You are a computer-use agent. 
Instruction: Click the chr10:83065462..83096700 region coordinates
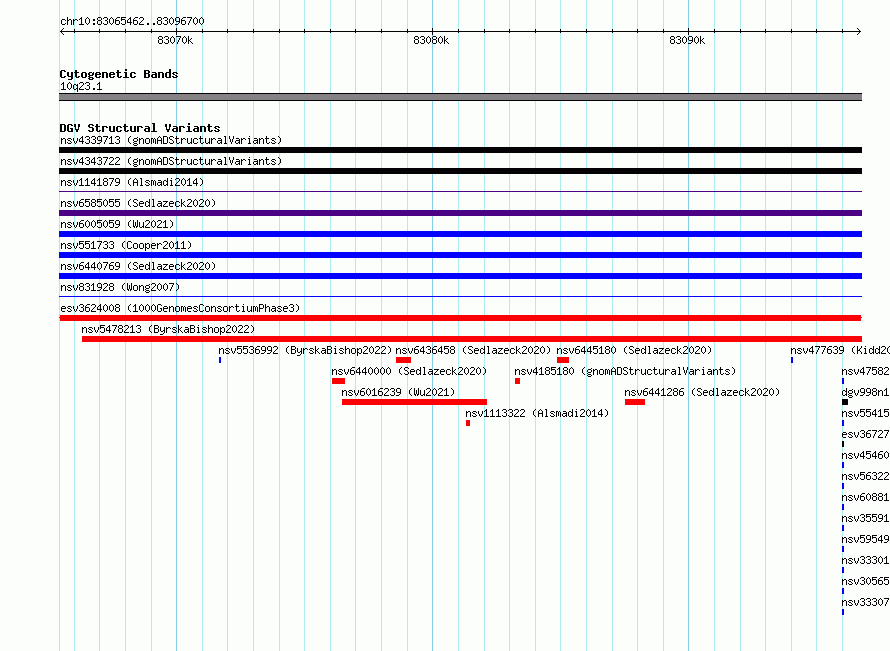click(132, 21)
